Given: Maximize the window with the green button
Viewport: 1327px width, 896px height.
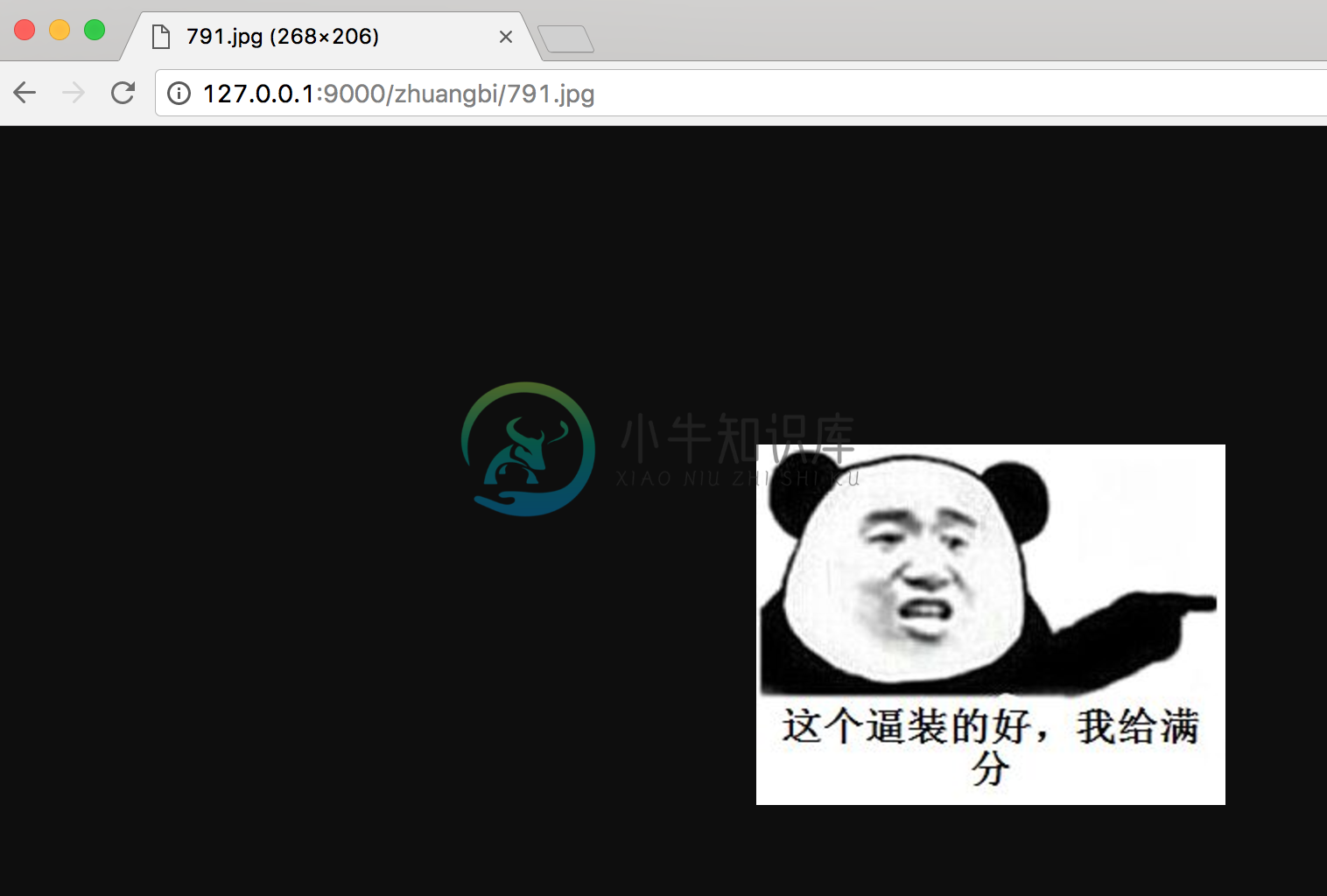Looking at the screenshot, I should (x=95, y=30).
